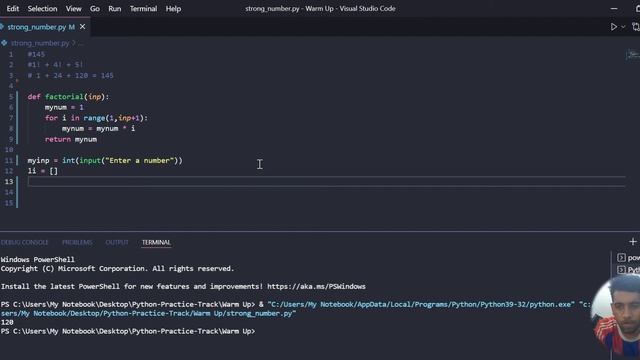640x360 pixels.
Task: Click the '120' output in terminal
Action: tap(7, 322)
